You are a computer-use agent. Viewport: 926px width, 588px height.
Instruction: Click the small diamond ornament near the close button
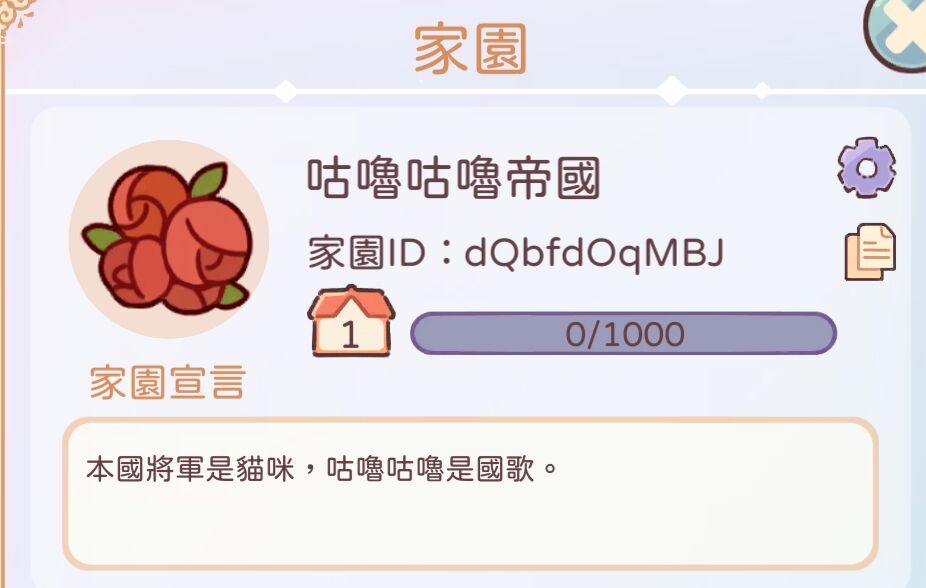[x=762, y=90]
